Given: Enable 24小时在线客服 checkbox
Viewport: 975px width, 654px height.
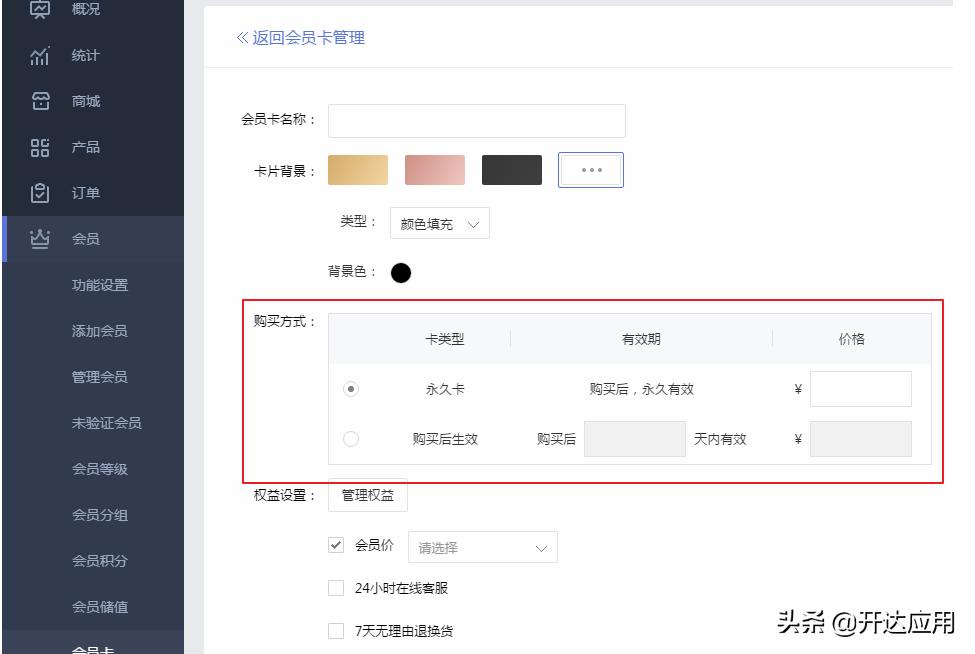Looking at the screenshot, I should click(336, 588).
